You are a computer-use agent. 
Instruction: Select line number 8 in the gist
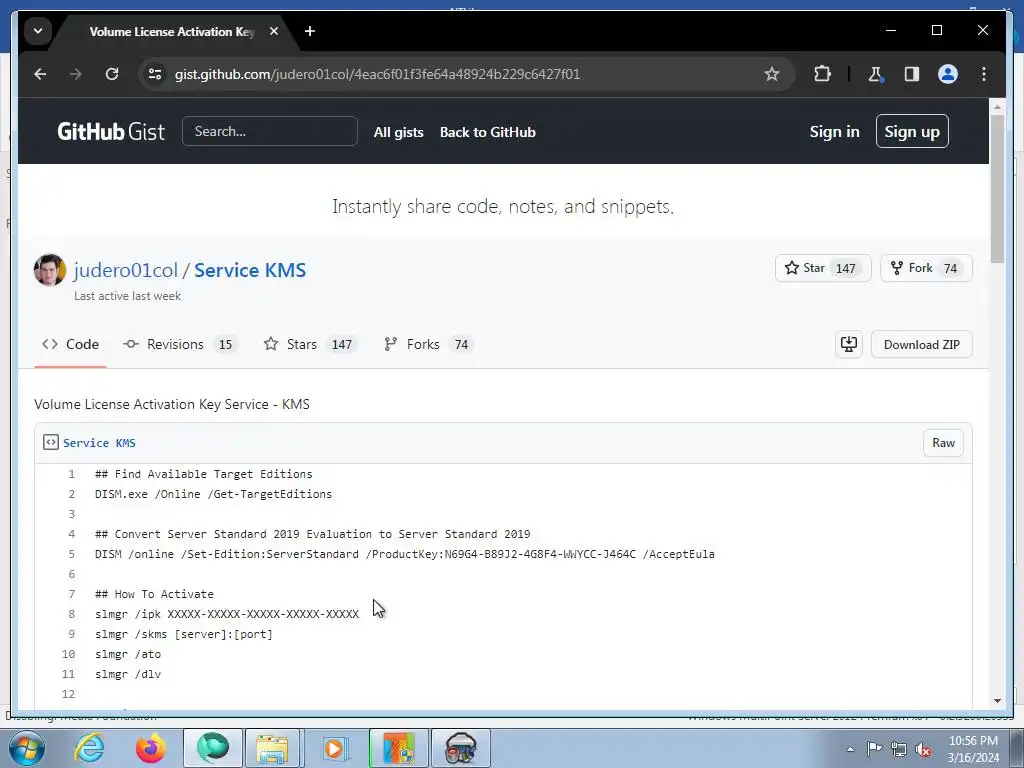pyautogui.click(x=71, y=614)
